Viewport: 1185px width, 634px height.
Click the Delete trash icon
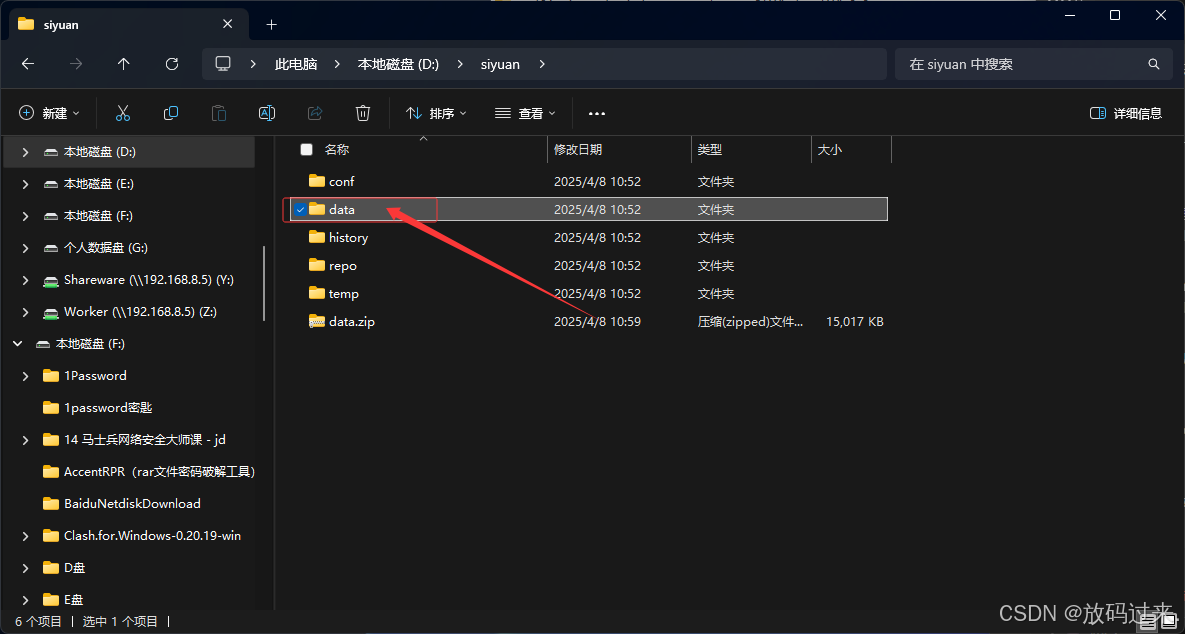[x=362, y=112]
